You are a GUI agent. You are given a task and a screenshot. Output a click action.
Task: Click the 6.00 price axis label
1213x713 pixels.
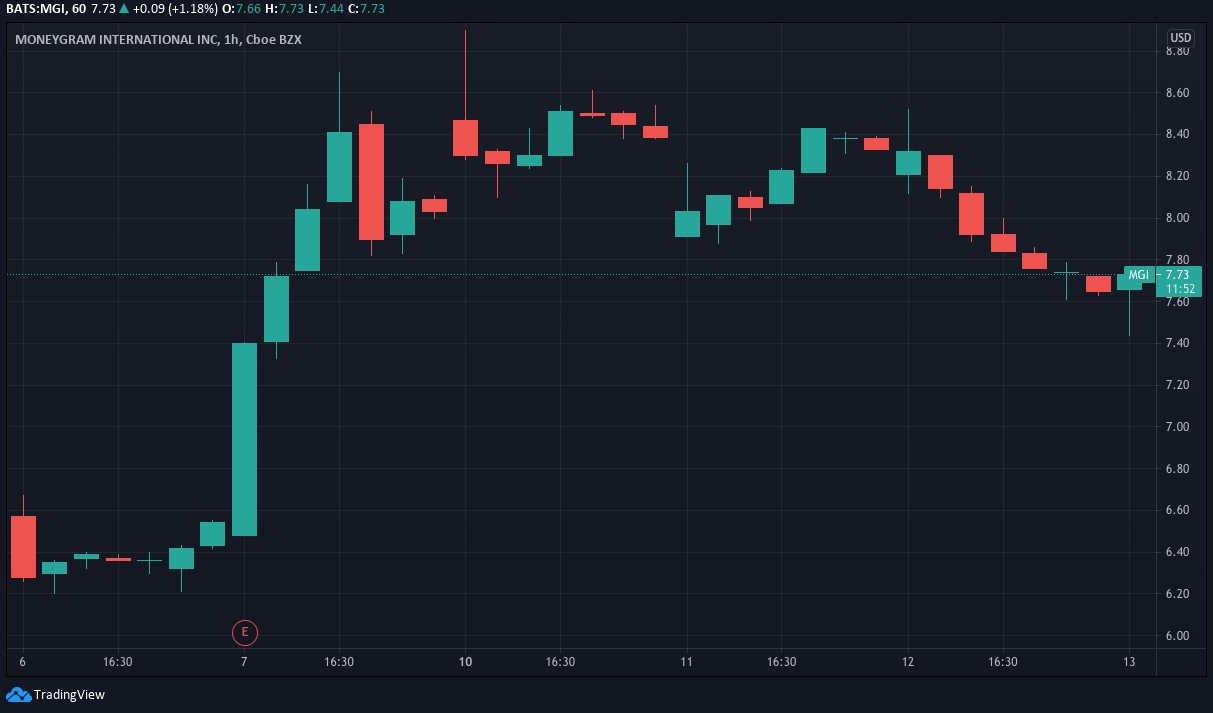point(1177,636)
